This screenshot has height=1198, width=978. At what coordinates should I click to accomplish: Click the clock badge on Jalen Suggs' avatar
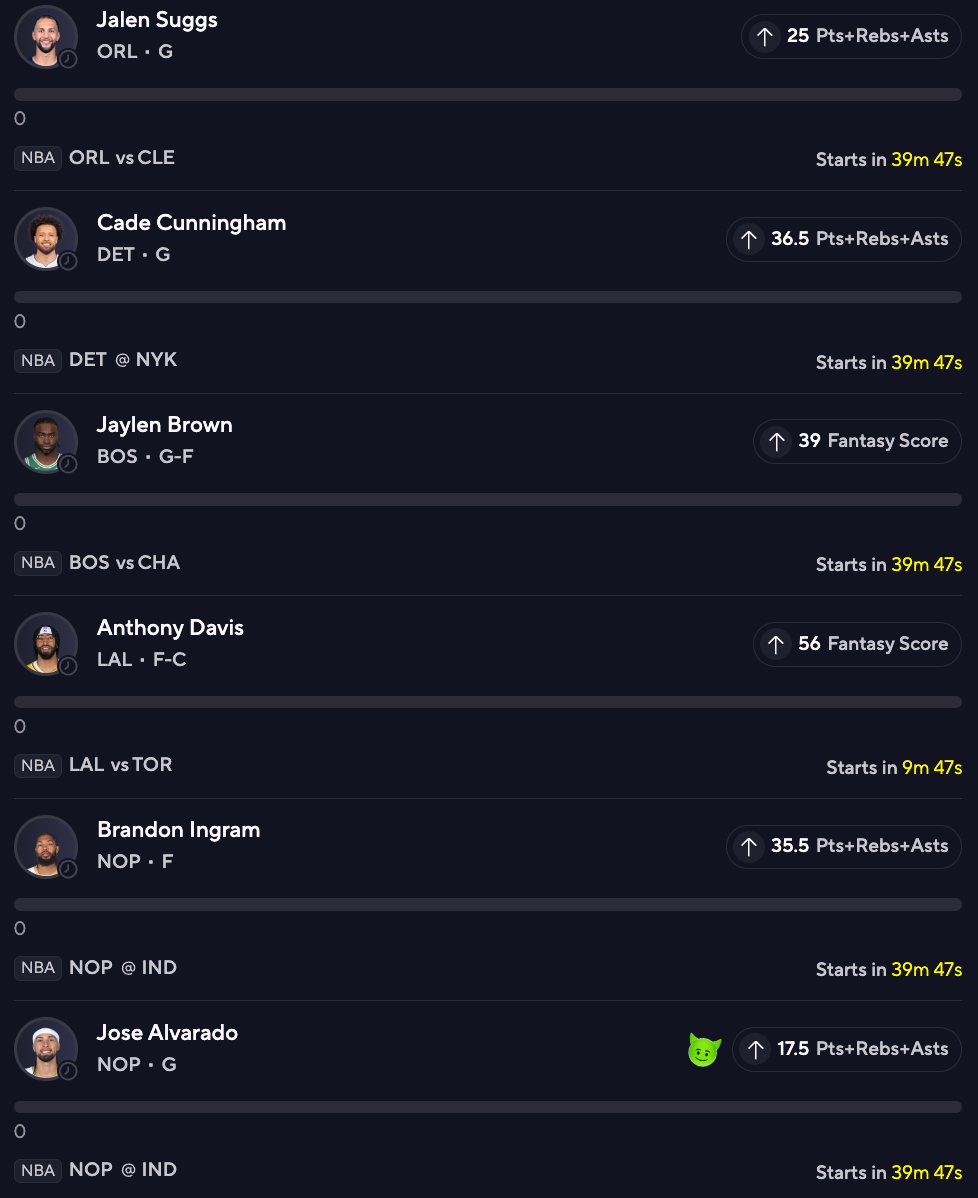coord(68,59)
